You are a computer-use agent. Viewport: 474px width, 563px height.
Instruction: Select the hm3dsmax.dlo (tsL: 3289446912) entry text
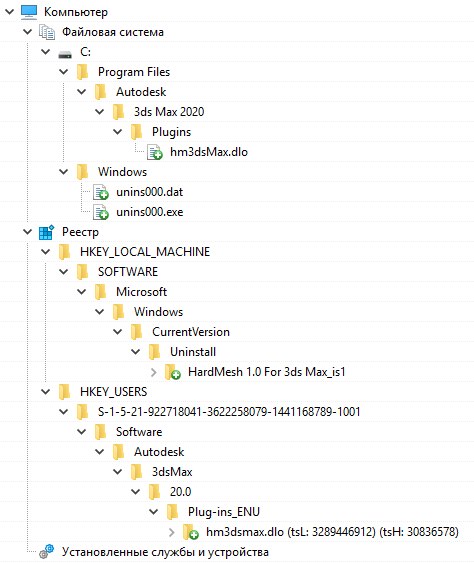[x=332, y=532]
